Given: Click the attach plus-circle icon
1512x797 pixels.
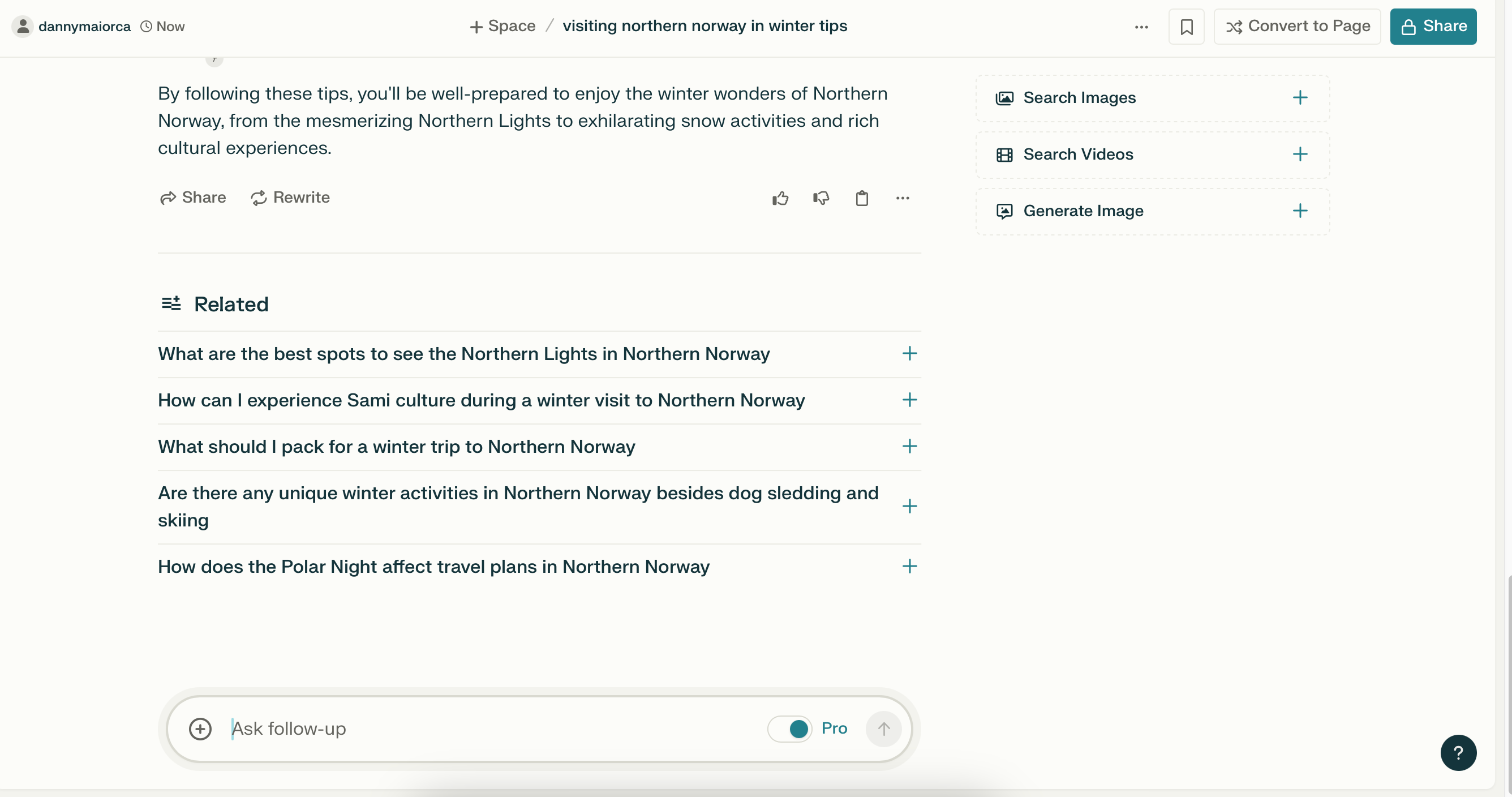Looking at the screenshot, I should [200, 729].
